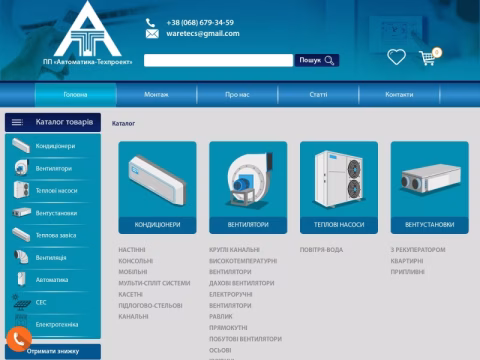The image size is (480, 360).
Task: Click the Каталог товарів header
Action: [x=53, y=122]
